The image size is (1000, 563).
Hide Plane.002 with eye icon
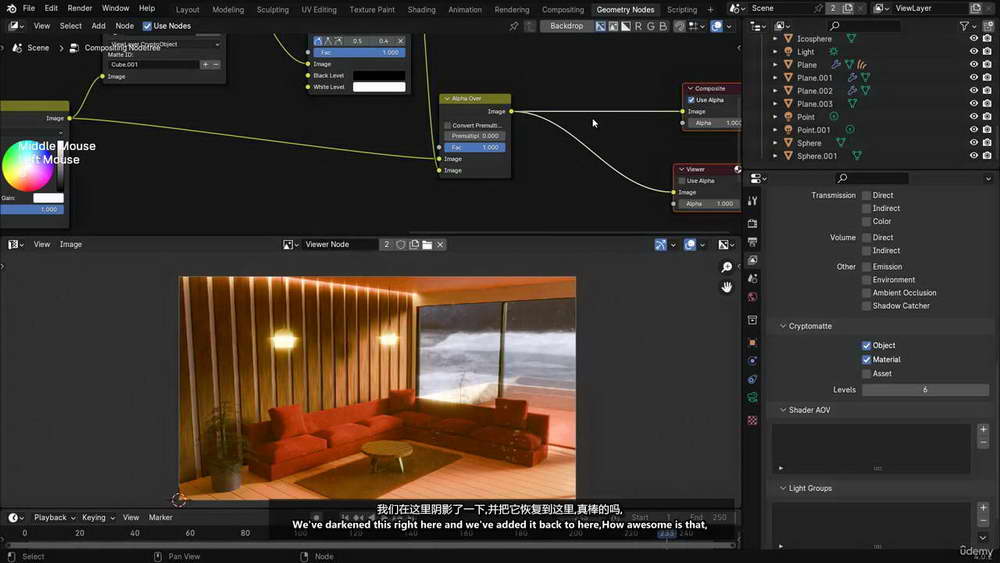973,91
